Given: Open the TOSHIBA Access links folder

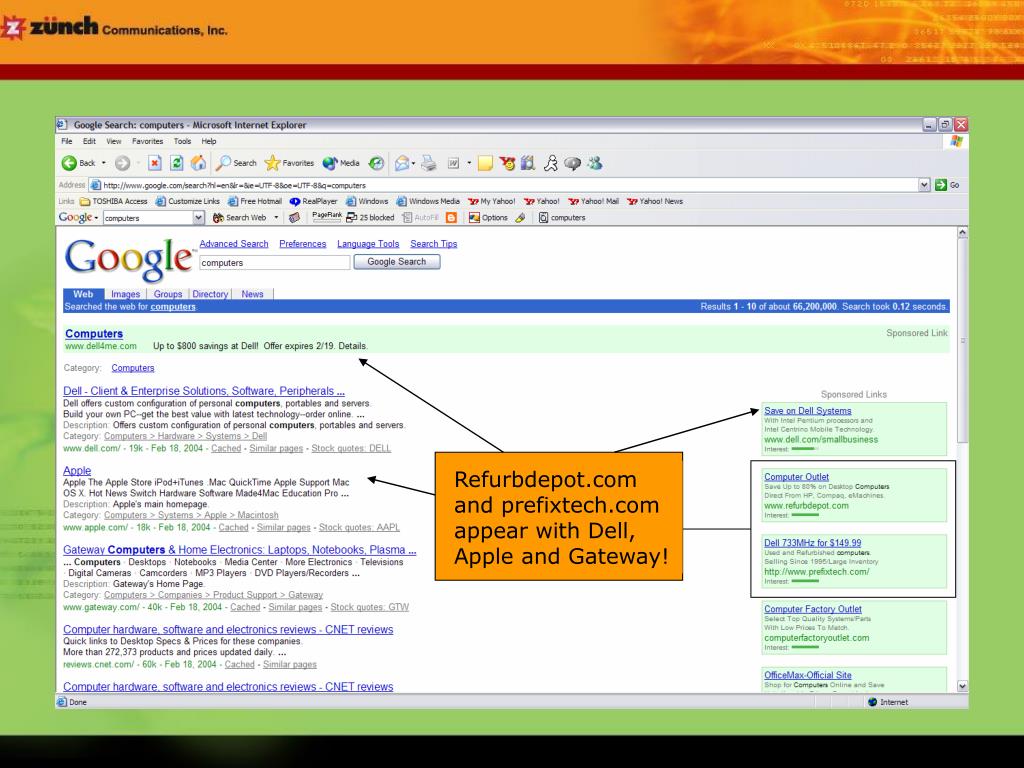Looking at the screenshot, I should [114, 201].
